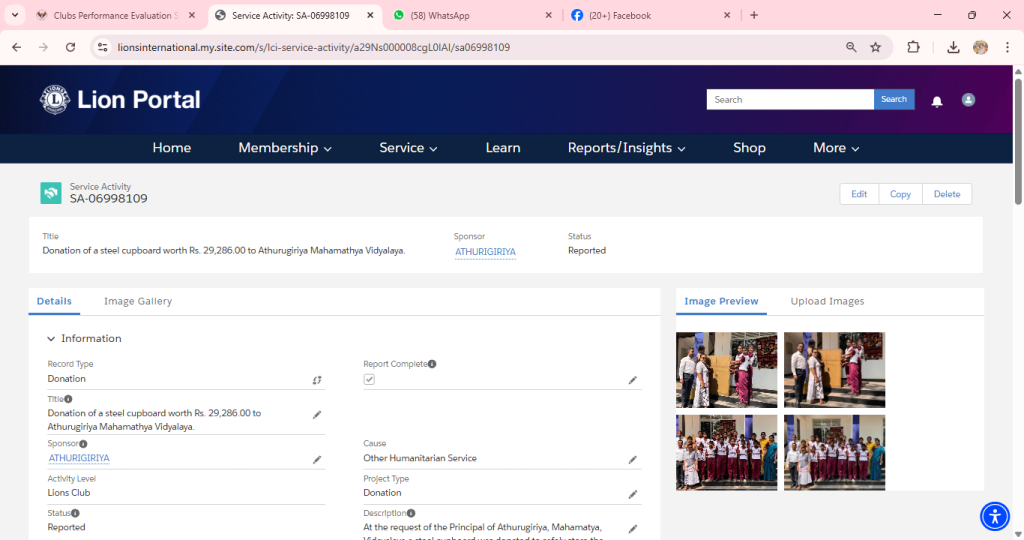View site information icon in address bar
1024x540 pixels.
tap(103, 47)
